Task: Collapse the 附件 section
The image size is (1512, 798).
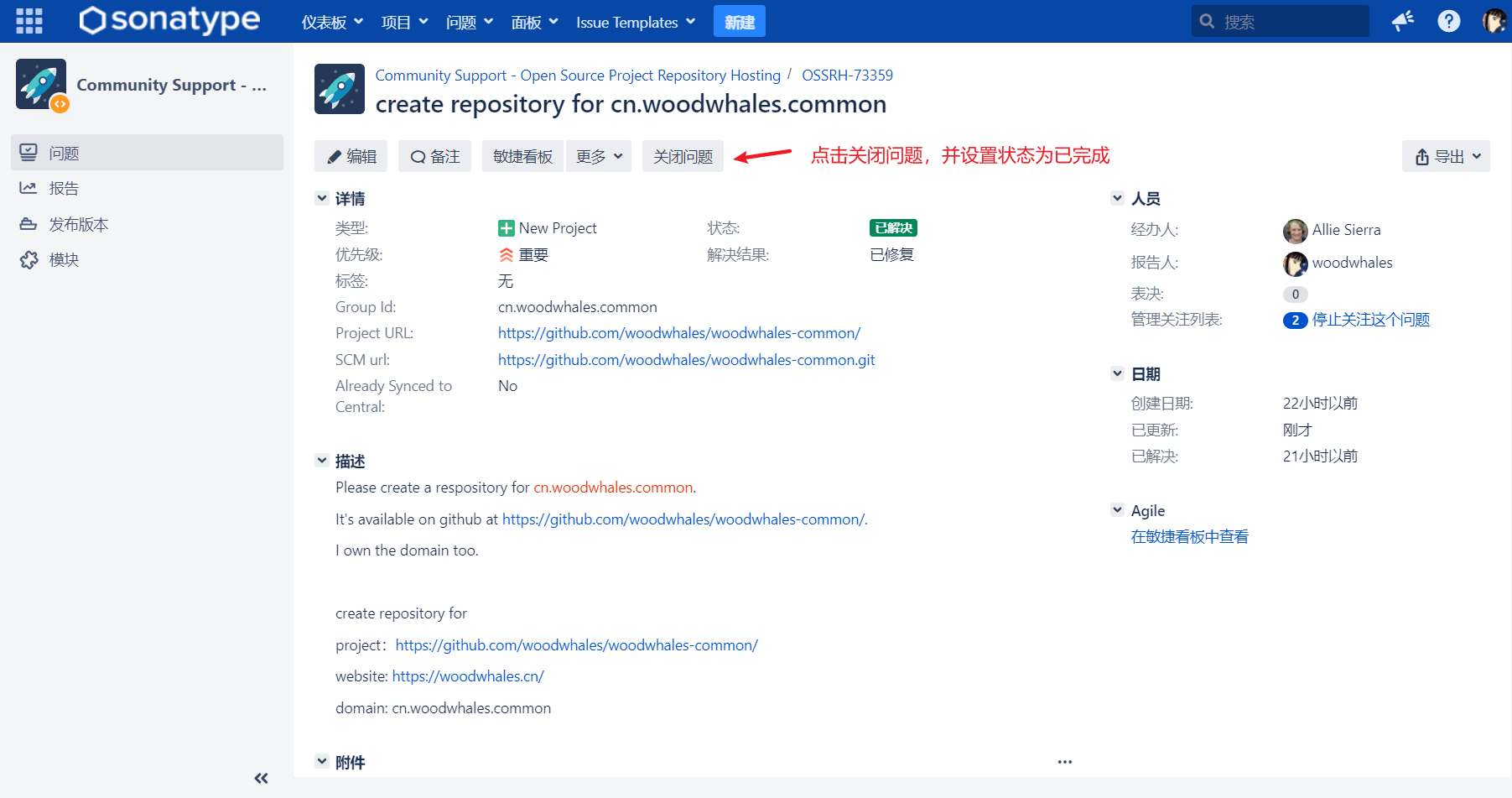Action: (x=322, y=762)
